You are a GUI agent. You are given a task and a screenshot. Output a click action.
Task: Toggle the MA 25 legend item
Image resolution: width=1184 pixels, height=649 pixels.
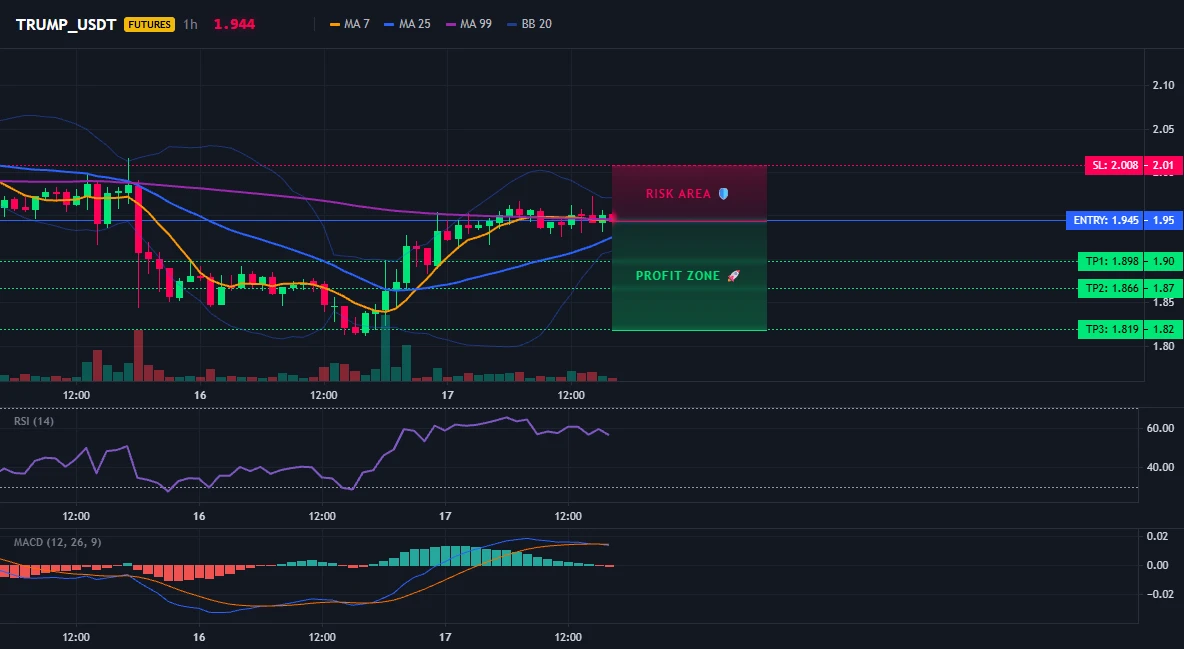pos(407,24)
